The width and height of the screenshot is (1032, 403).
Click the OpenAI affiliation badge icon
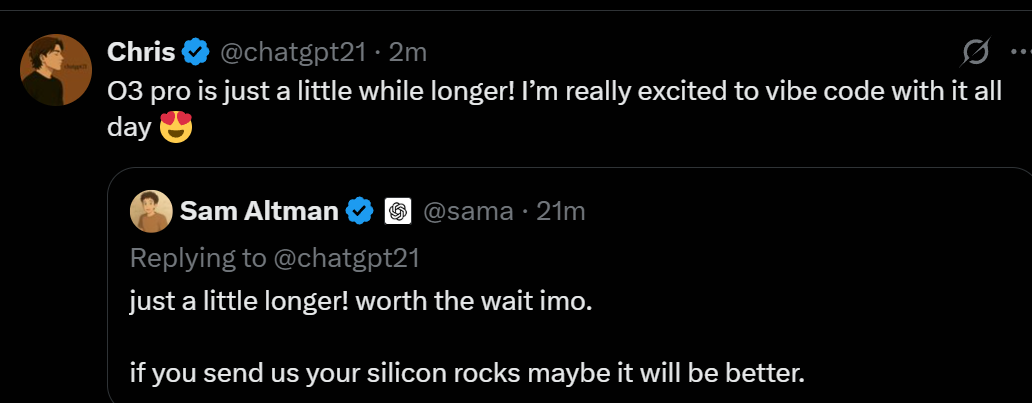point(398,211)
